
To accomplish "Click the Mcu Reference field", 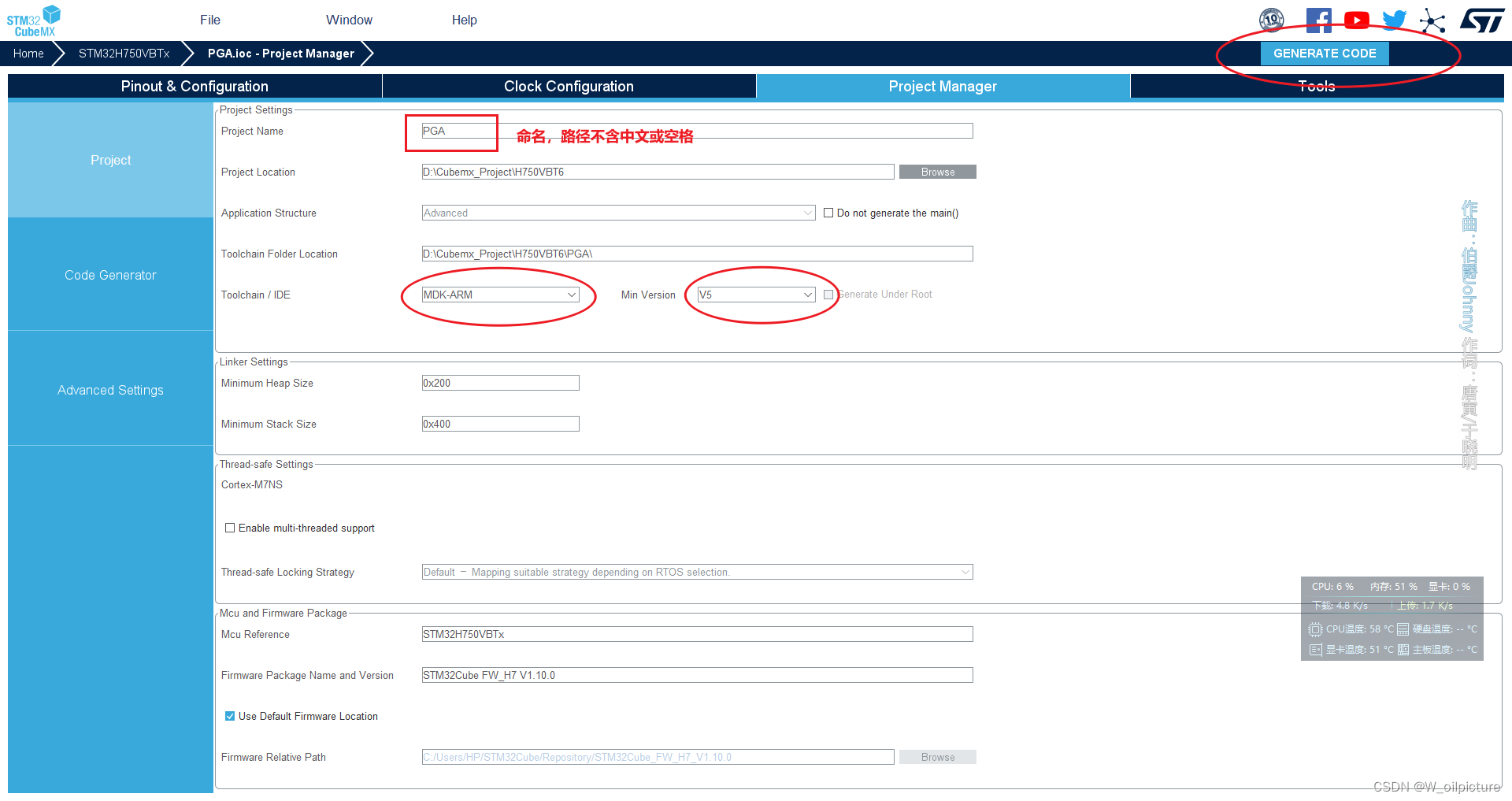I will point(697,634).
